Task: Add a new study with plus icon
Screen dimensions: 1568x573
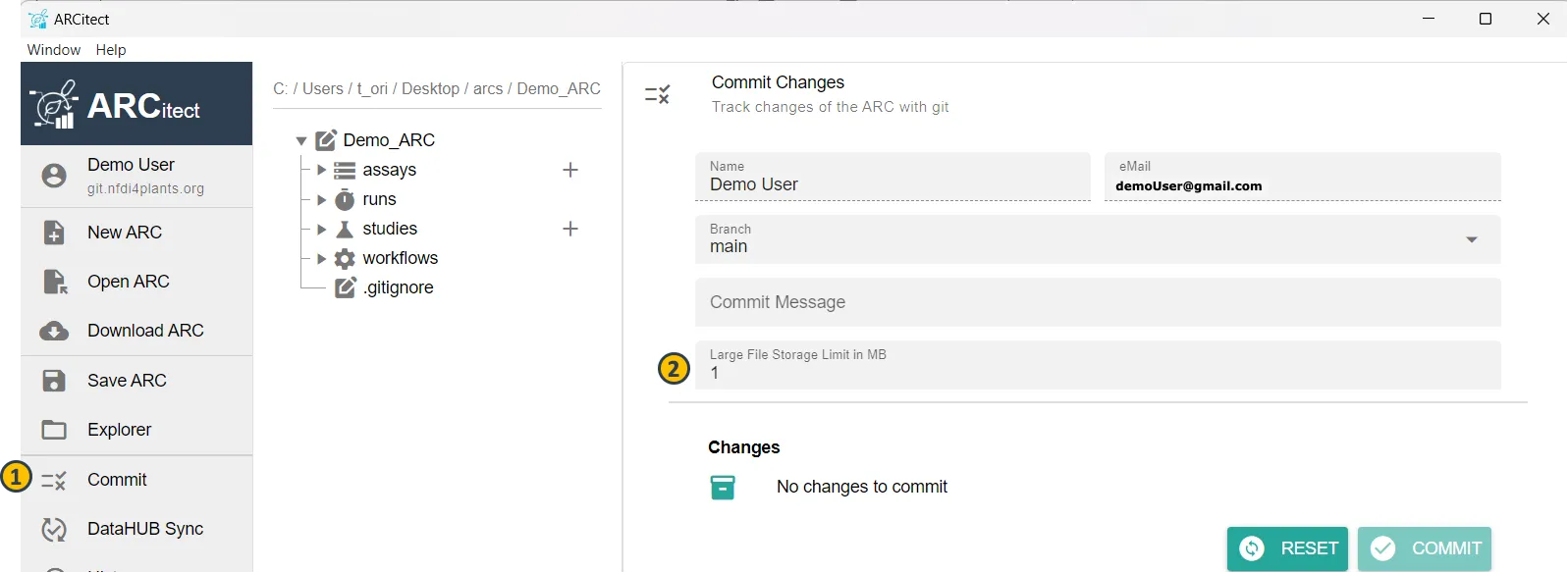Action: tap(569, 229)
